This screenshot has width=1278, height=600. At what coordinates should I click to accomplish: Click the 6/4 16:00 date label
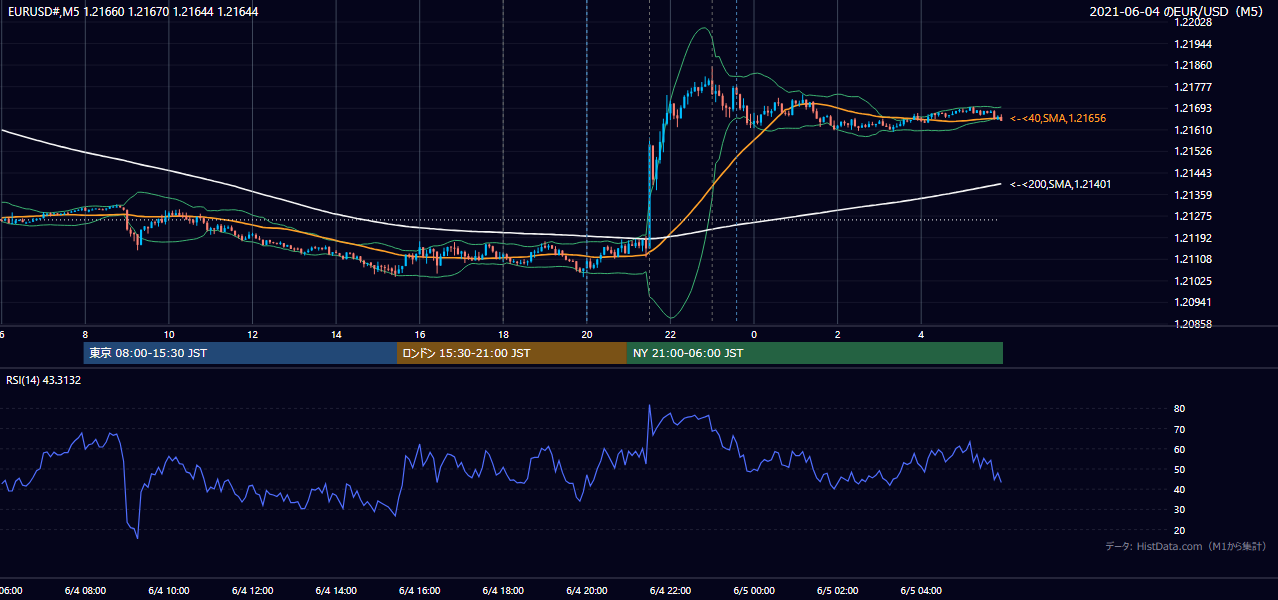[x=420, y=590]
